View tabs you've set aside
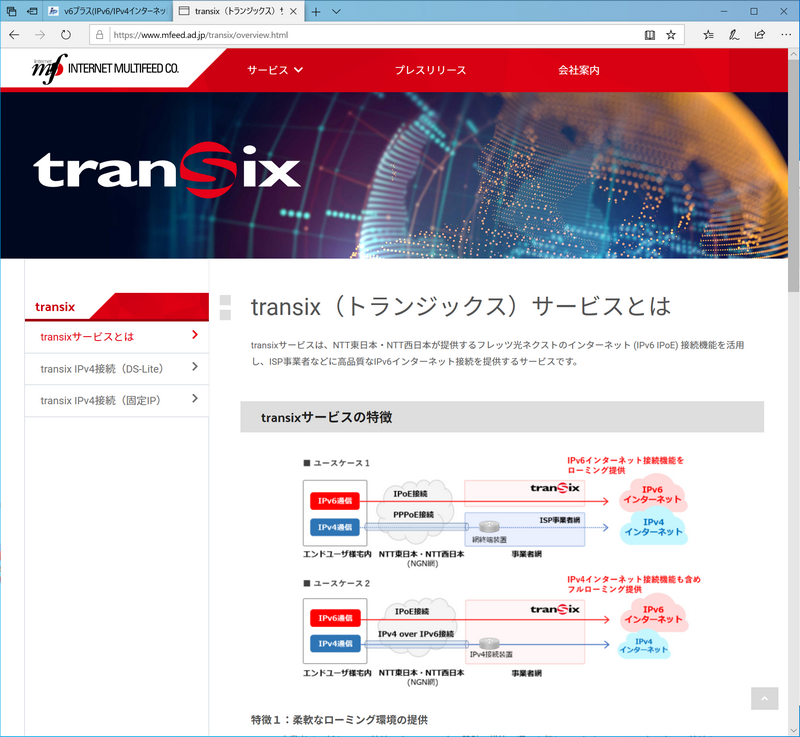 (x=31, y=12)
